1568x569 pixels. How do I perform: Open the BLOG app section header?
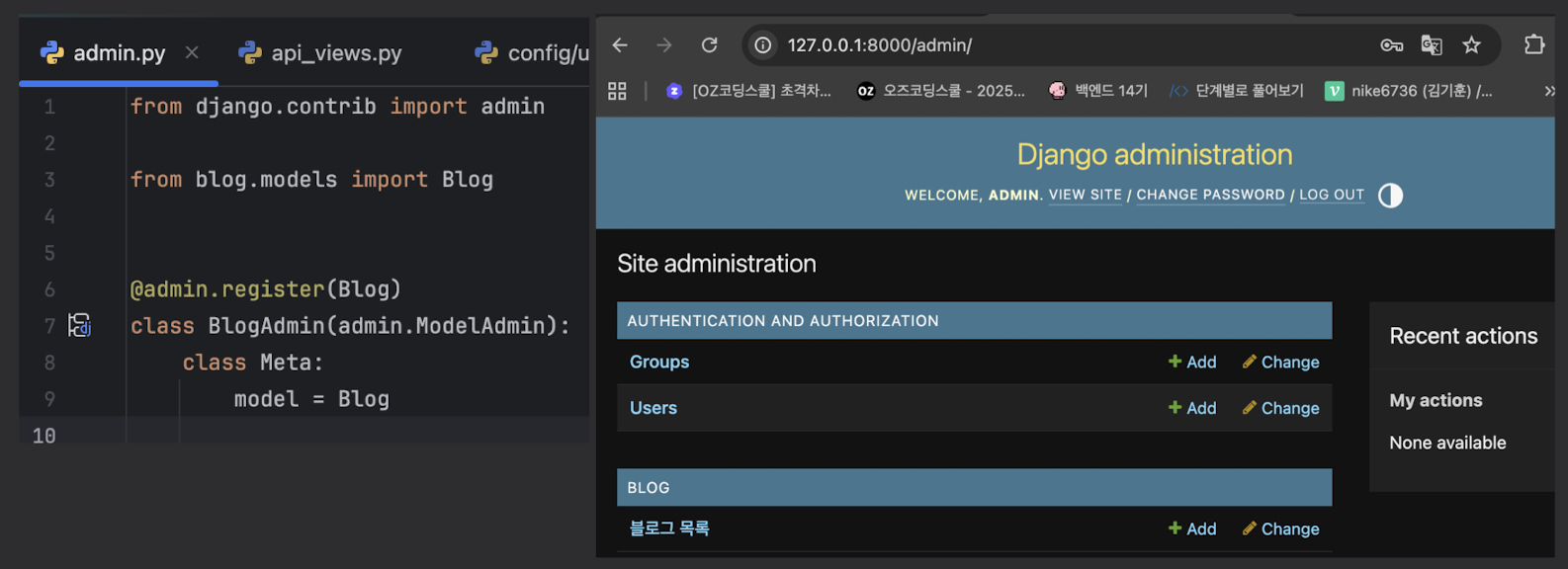[649, 488]
